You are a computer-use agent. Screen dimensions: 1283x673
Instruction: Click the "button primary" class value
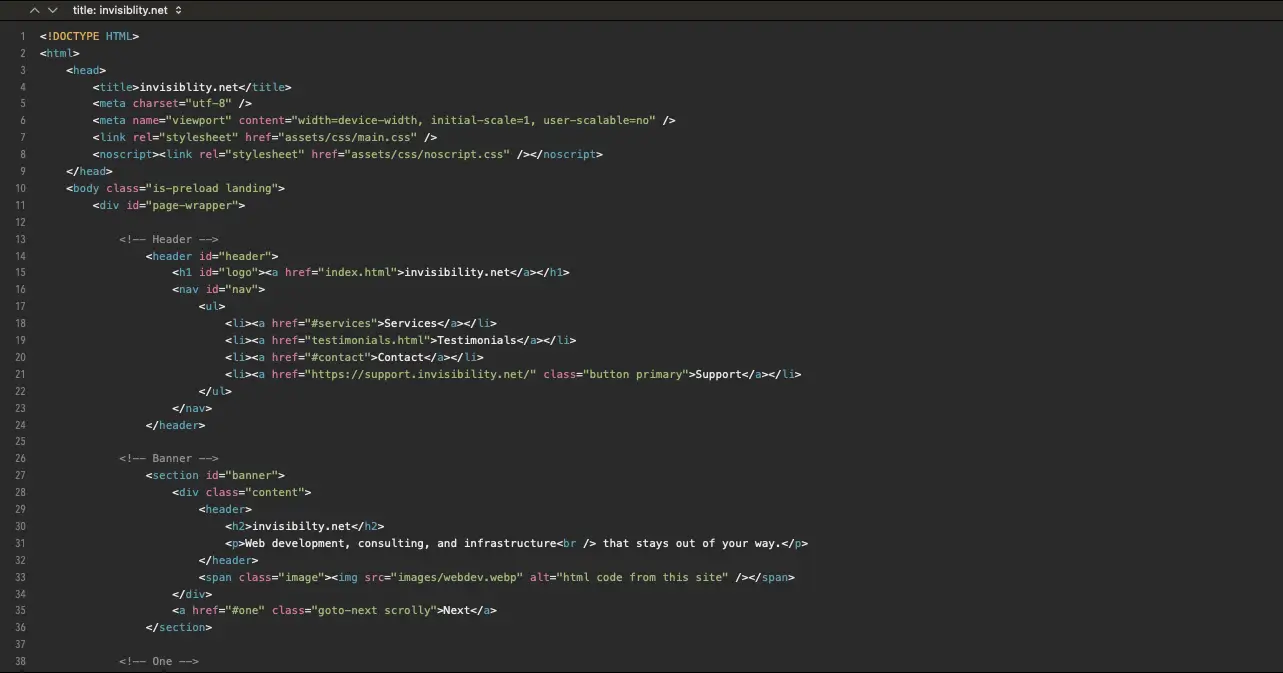coord(636,374)
